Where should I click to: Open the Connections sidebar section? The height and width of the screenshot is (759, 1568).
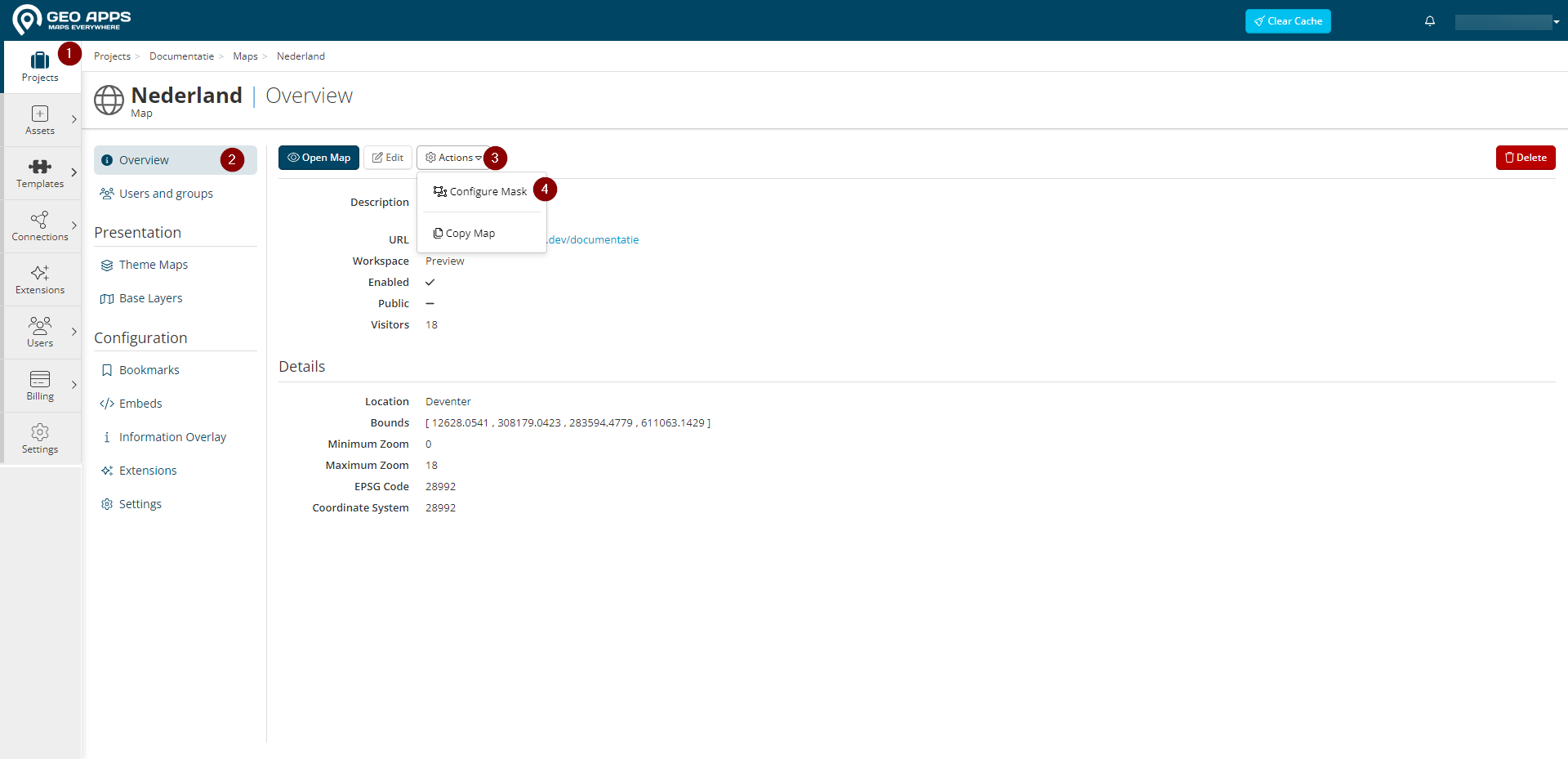pos(39,226)
